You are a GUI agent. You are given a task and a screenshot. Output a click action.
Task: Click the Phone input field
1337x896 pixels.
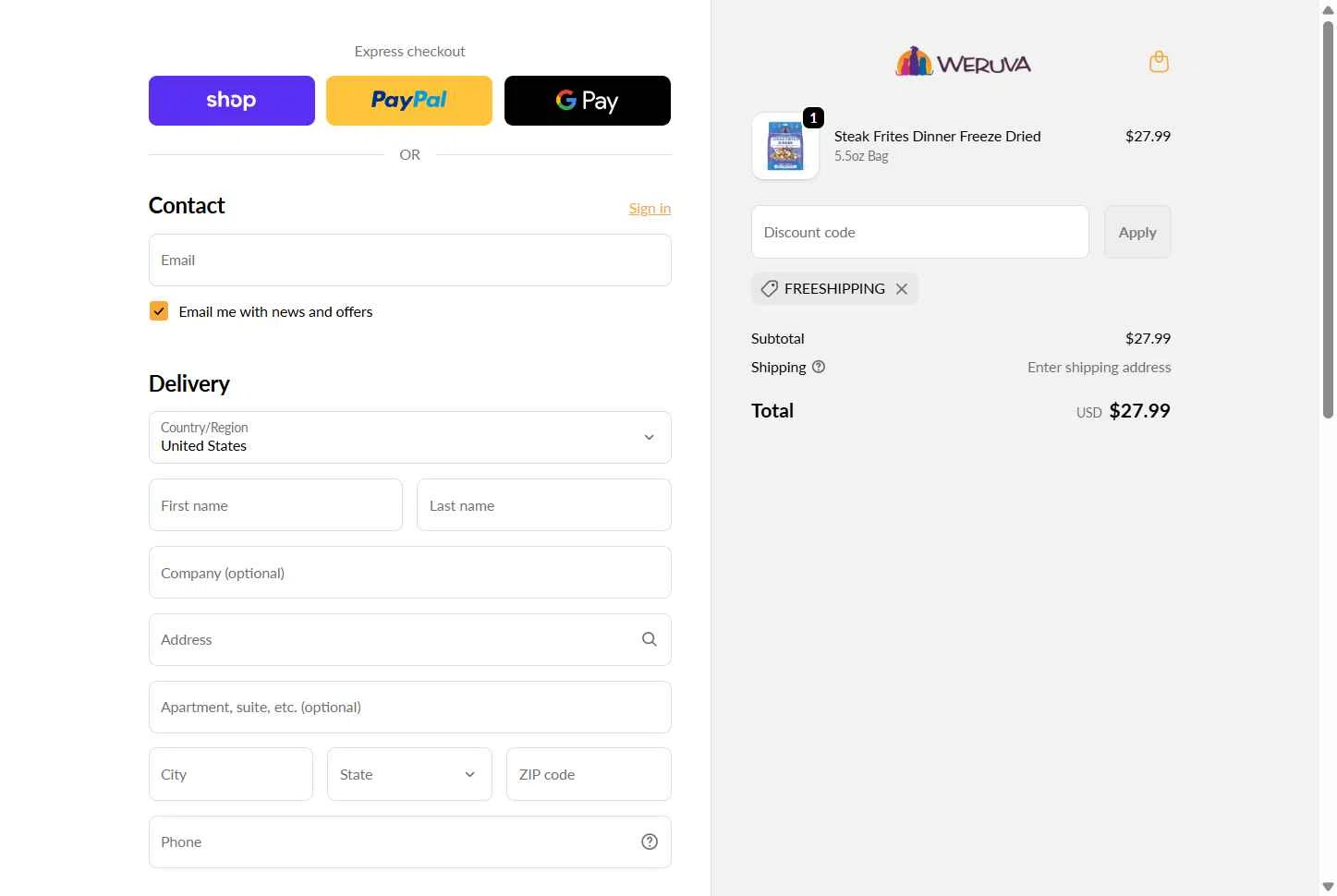(x=410, y=842)
